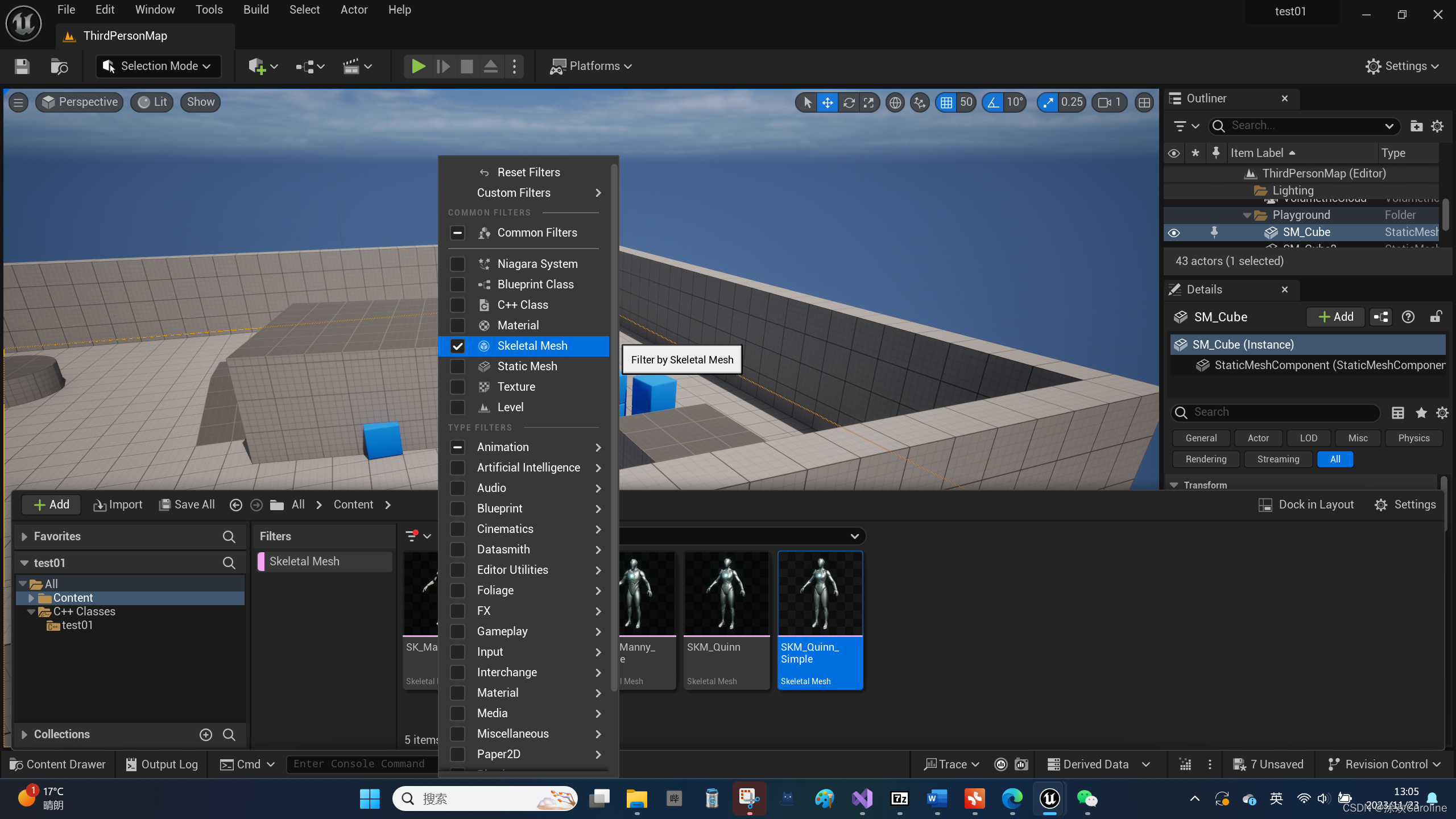Click the Import button

point(118,504)
